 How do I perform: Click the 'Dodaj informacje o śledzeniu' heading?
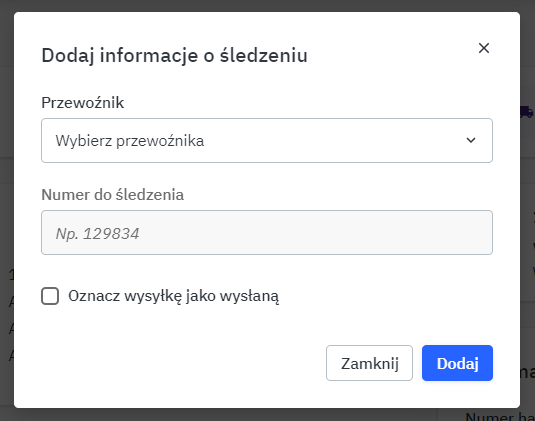tap(174, 56)
